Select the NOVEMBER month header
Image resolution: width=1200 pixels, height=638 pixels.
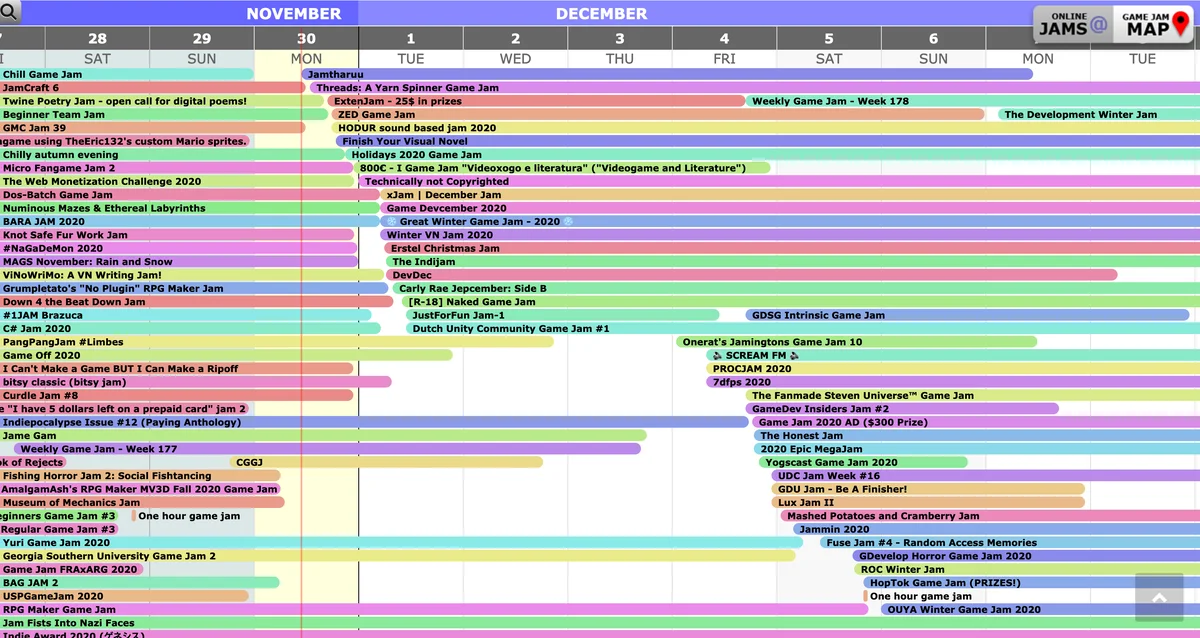click(296, 13)
